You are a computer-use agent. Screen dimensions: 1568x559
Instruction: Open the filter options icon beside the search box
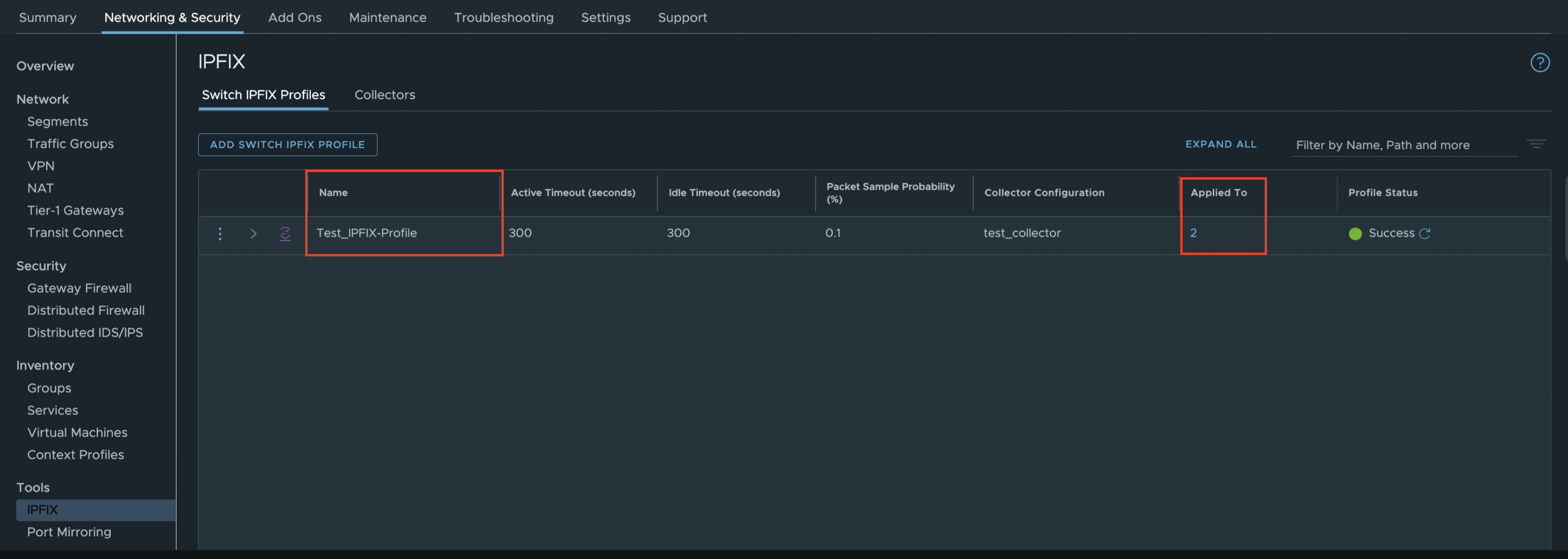pos(1536,144)
